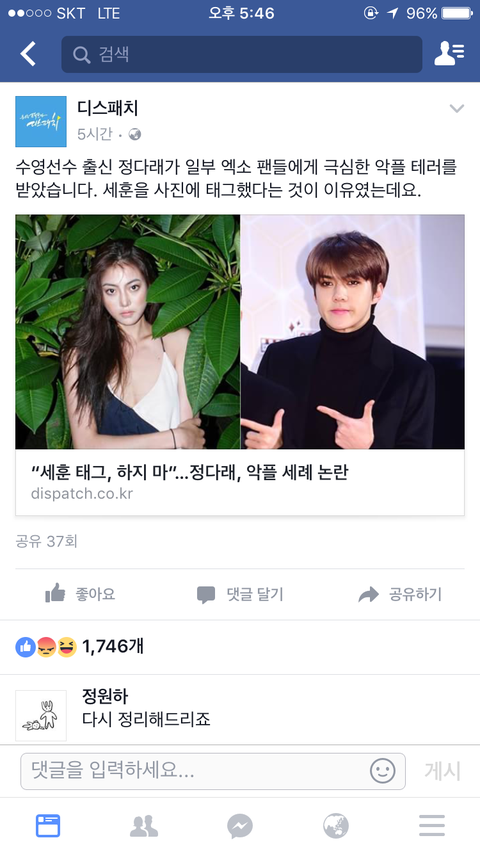
Task: Open 정원하 commenter profile picture
Action: tap(41, 715)
